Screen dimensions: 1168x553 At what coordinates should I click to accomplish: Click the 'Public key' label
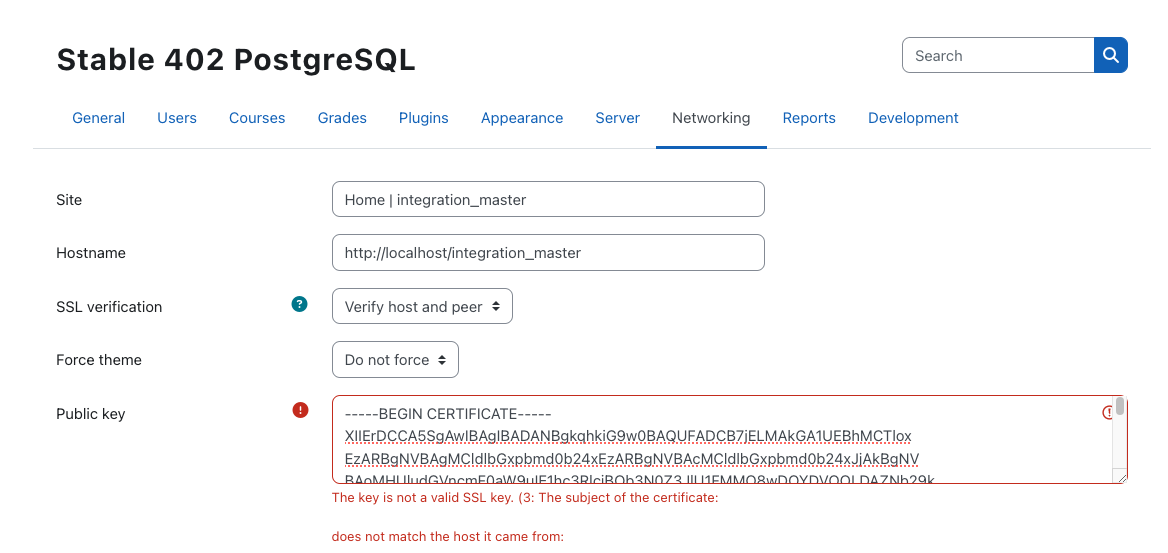(x=90, y=414)
